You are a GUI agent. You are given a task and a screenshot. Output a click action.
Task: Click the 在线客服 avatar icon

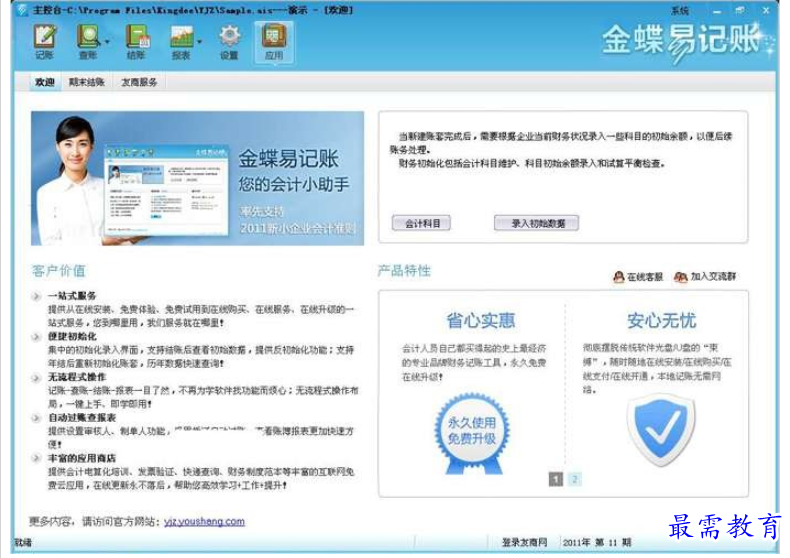[619, 276]
